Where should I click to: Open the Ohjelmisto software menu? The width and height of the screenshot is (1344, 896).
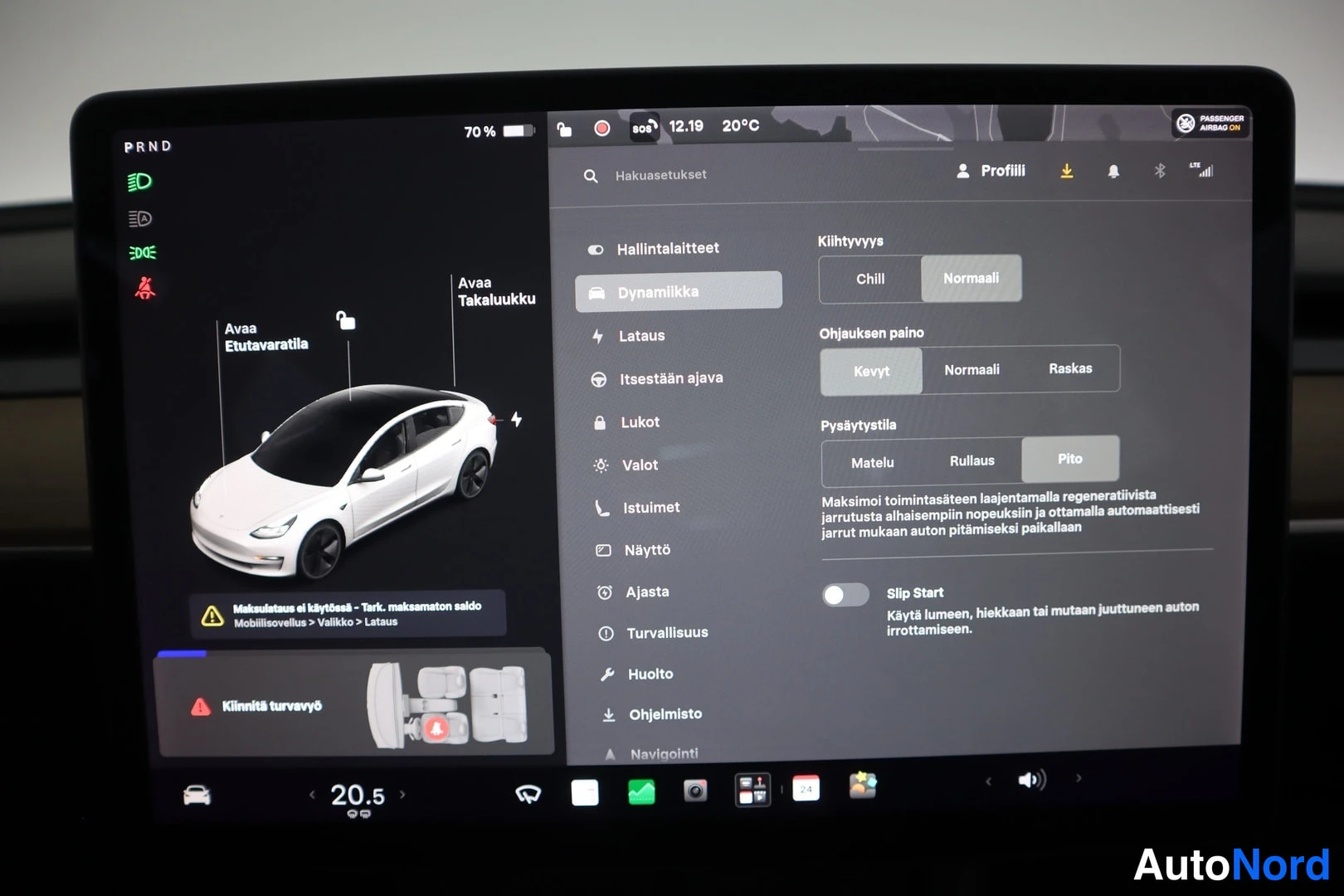(651, 714)
